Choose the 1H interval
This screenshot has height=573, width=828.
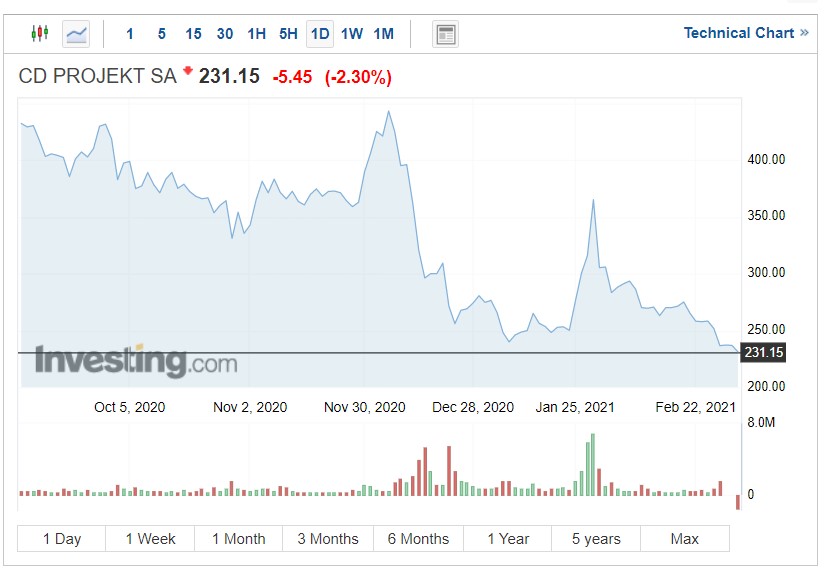tap(257, 34)
